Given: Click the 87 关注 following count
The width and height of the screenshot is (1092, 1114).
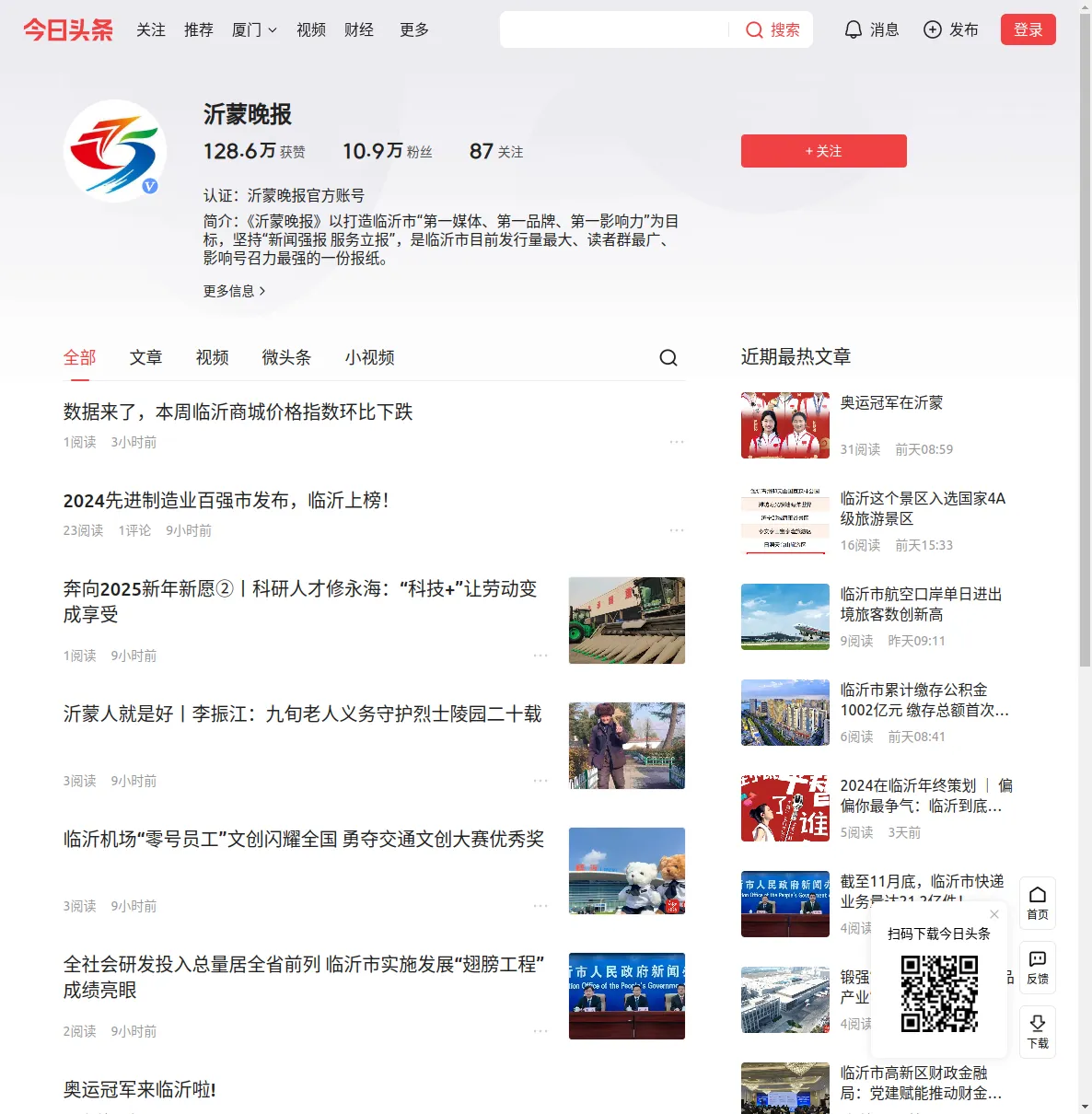Looking at the screenshot, I should (496, 151).
